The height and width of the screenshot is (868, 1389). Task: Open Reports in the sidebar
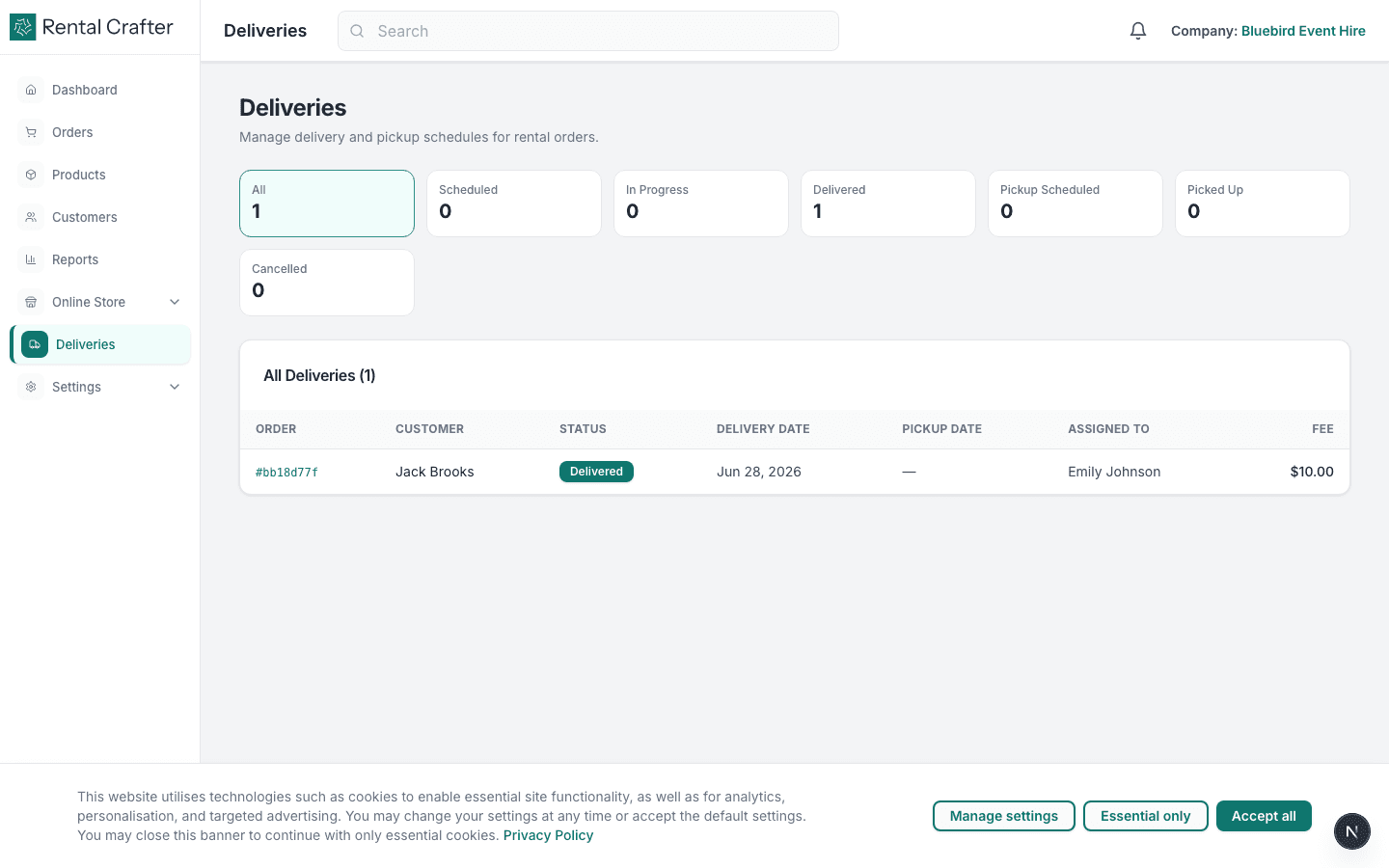[x=100, y=259]
